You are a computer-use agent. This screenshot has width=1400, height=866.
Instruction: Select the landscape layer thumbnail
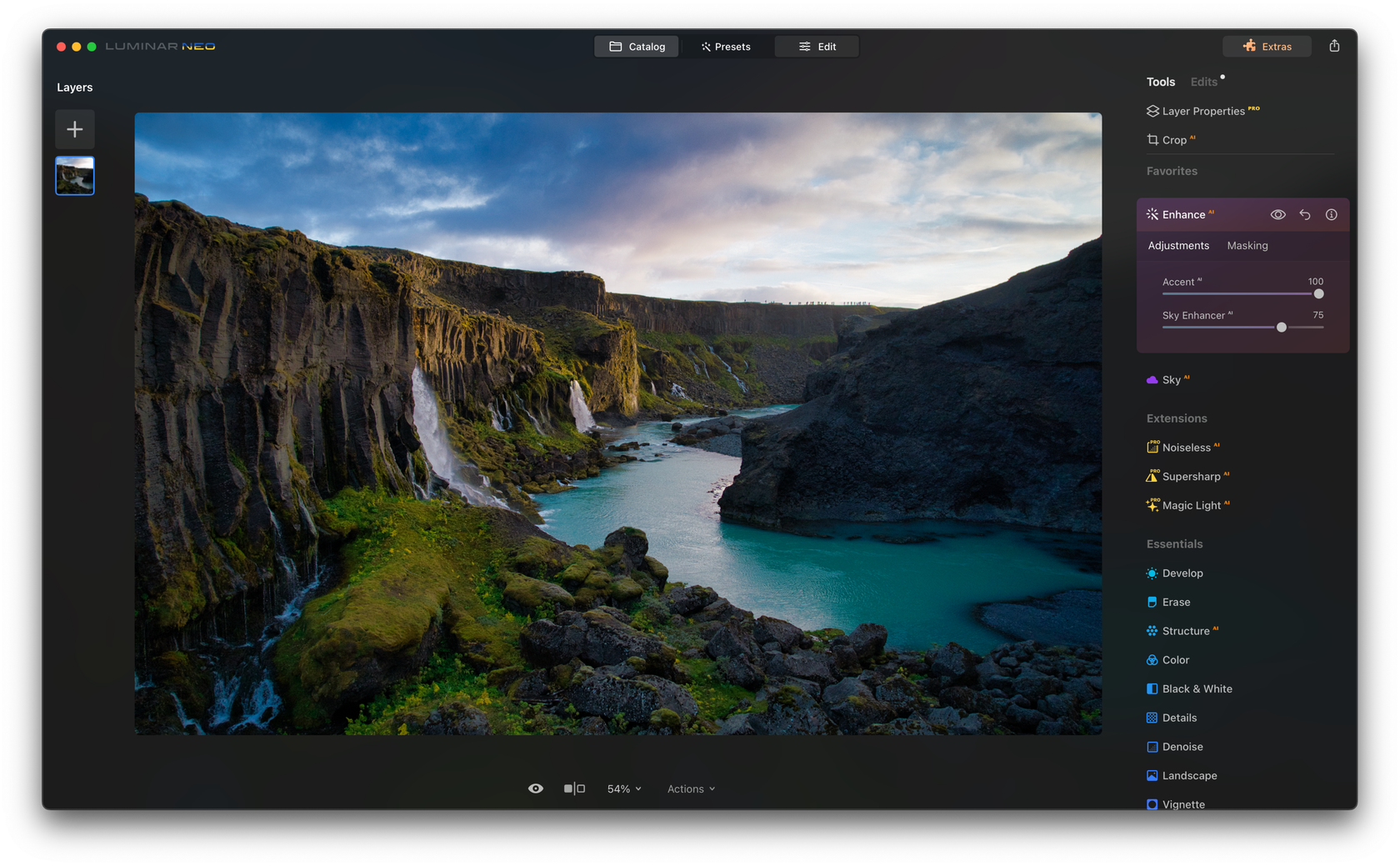point(75,176)
